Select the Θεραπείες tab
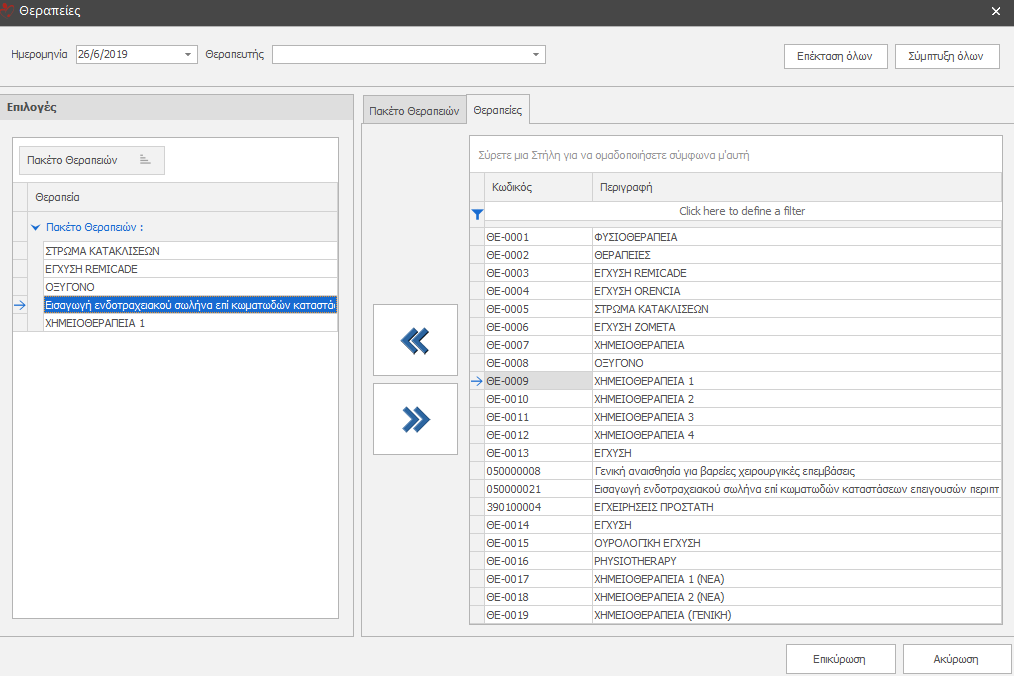Viewport: 1014px width, 676px height. [498, 110]
